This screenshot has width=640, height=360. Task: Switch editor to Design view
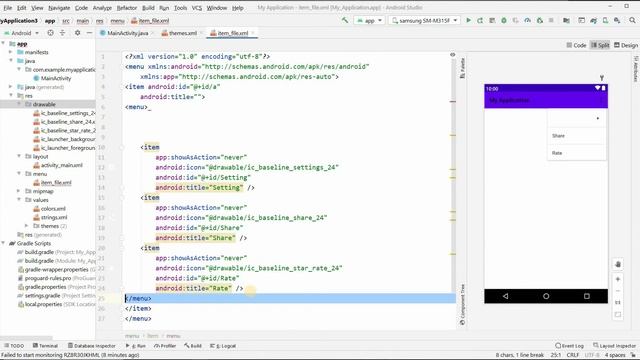coord(626,45)
